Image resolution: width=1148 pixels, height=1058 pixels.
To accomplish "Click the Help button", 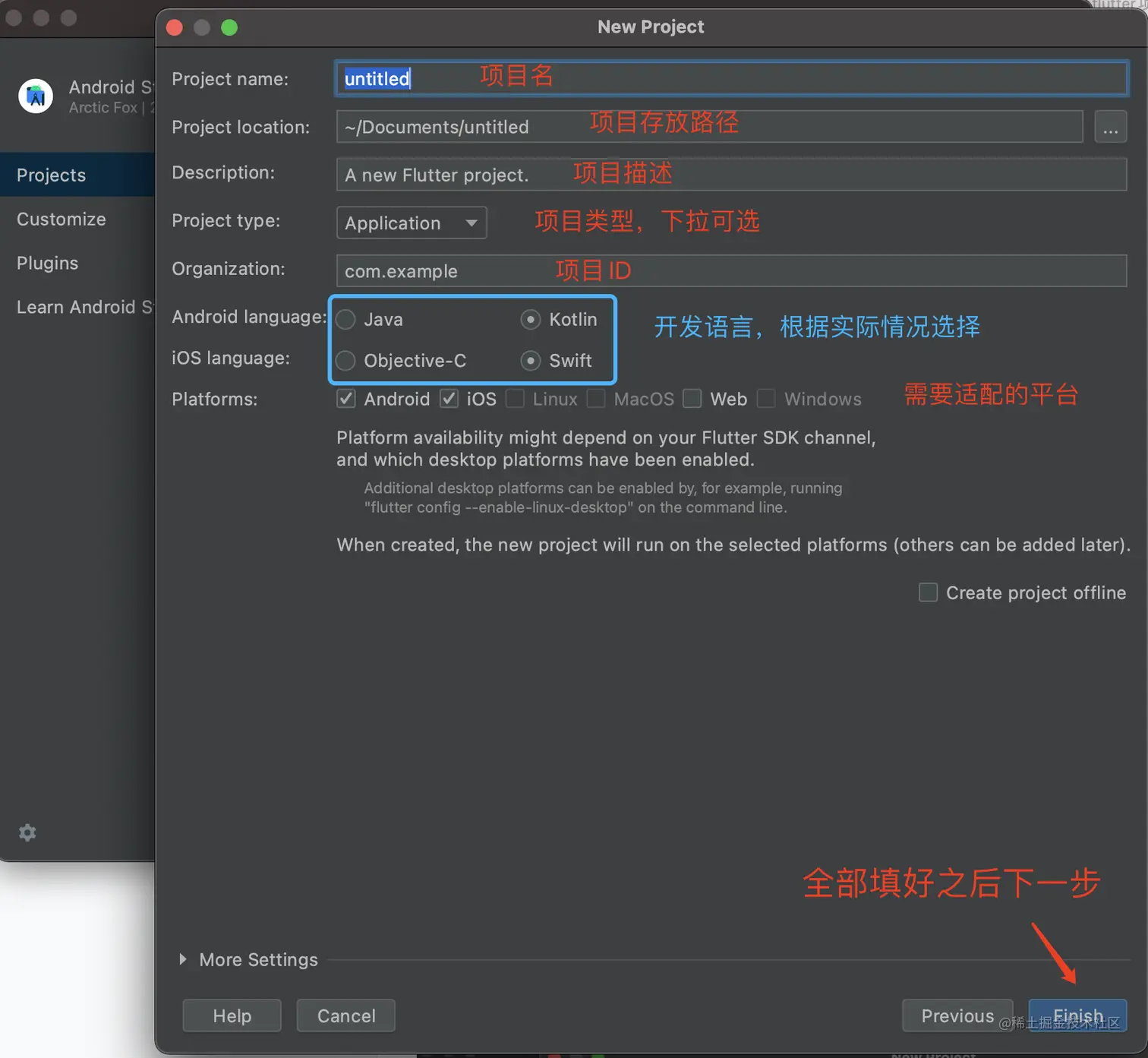I will pyautogui.click(x=232, y=1015).
